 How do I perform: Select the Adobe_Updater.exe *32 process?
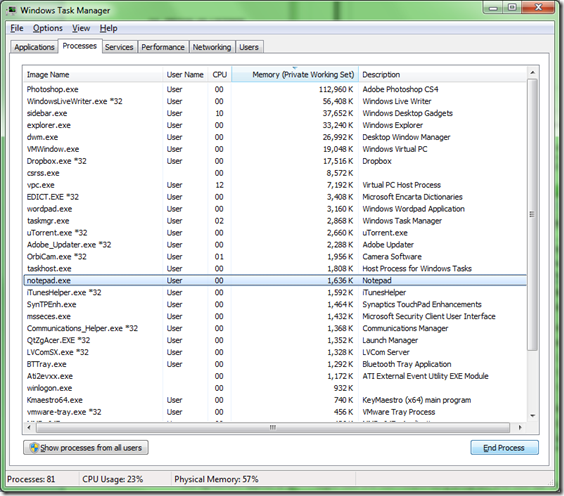pos(275,245)
